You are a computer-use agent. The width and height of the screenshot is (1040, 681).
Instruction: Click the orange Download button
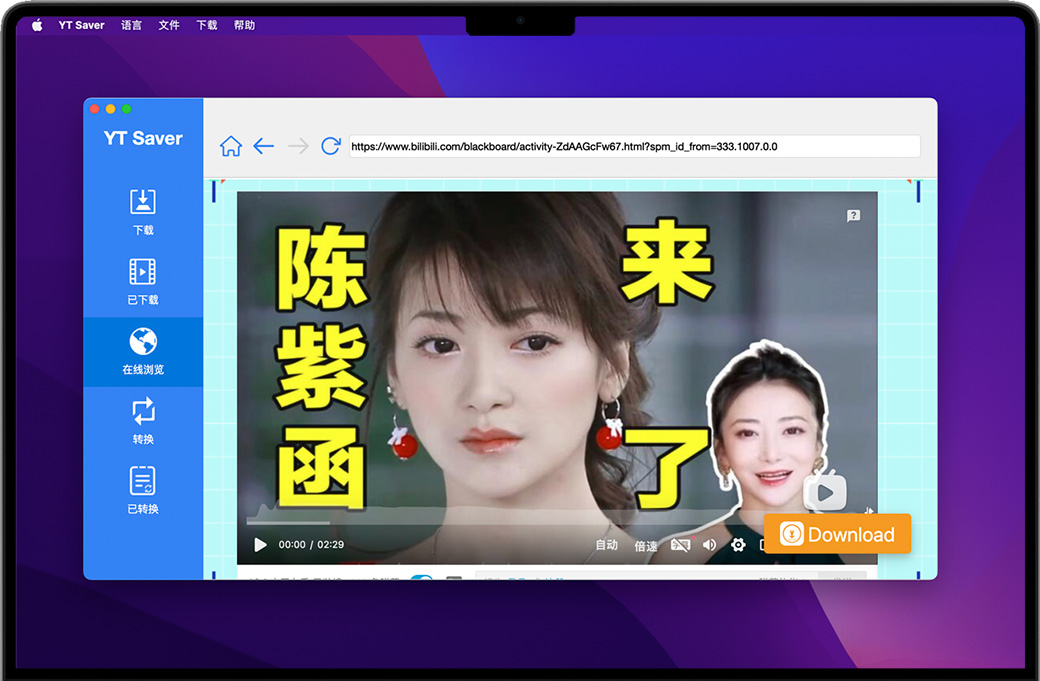(837, 534)
